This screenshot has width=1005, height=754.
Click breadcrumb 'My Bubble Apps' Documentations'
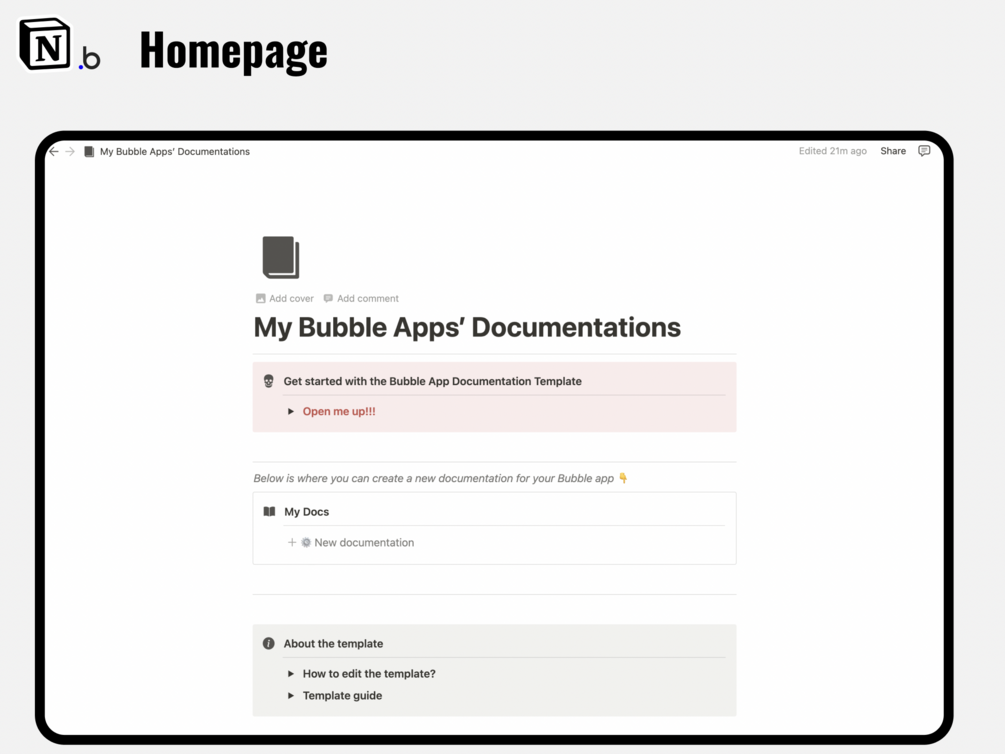pyautogui.click(x=175, y=151)
